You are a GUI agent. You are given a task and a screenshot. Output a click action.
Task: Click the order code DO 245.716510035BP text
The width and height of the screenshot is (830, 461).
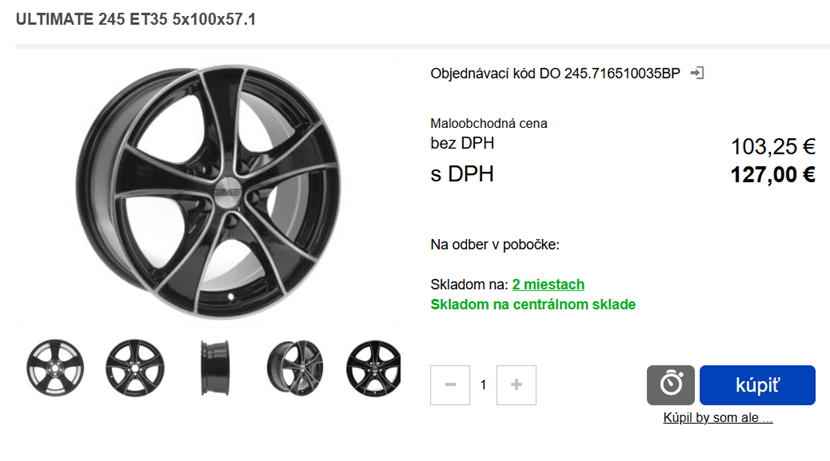coord(555,74)
